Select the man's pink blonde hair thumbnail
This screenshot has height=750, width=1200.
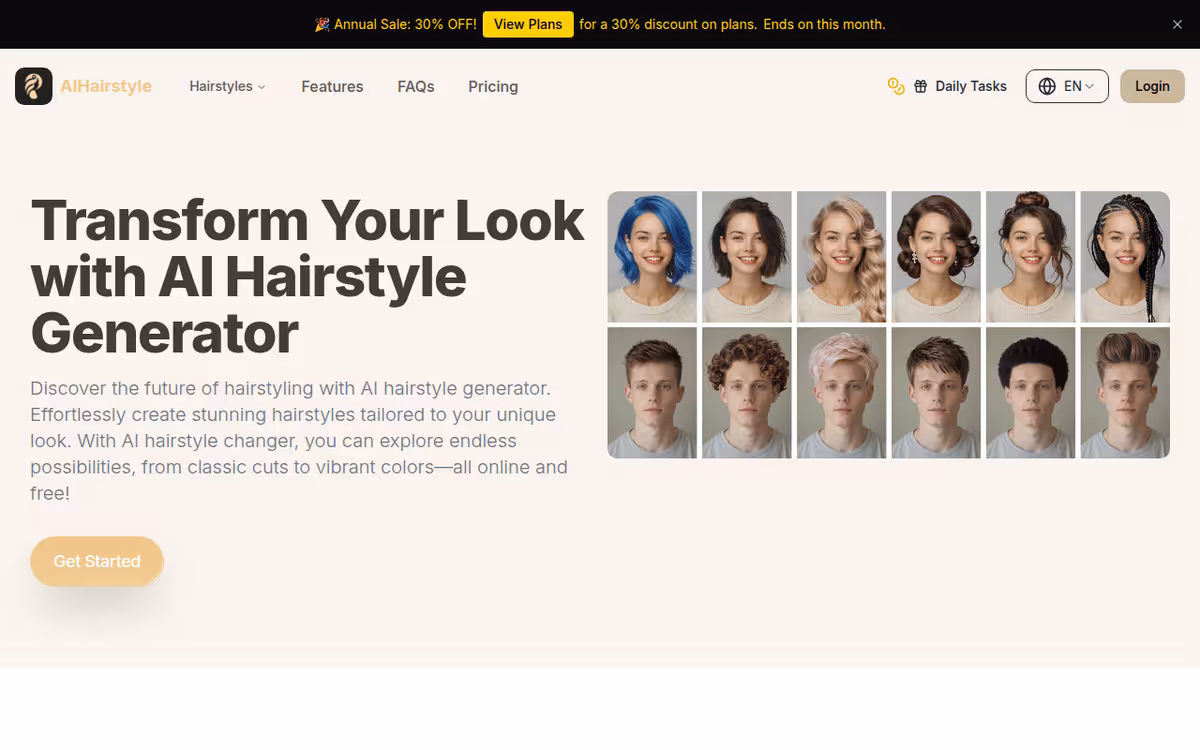pyautogui.click(x=841, y=393)
